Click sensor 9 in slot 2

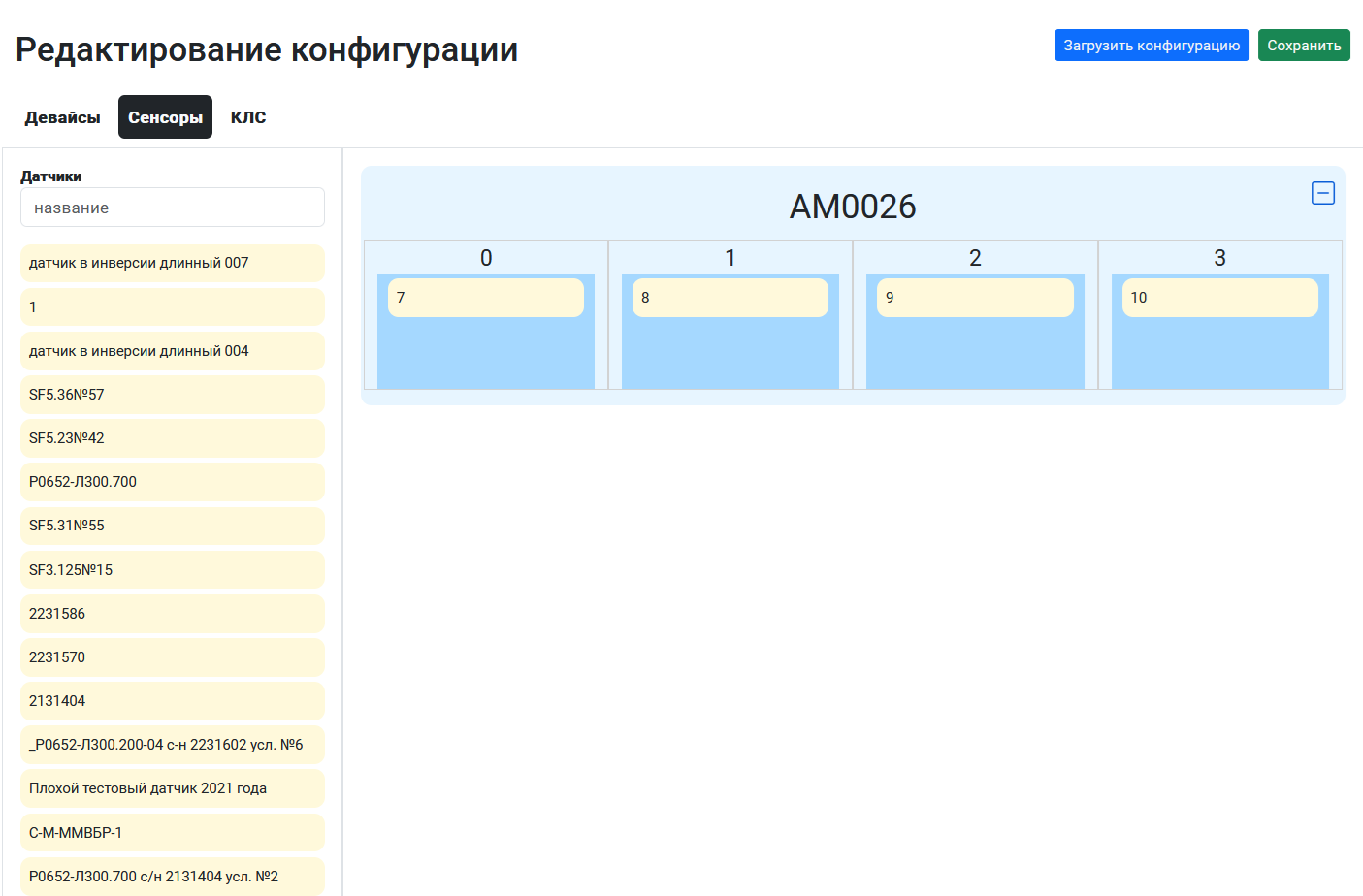click(x=975, y=298)
